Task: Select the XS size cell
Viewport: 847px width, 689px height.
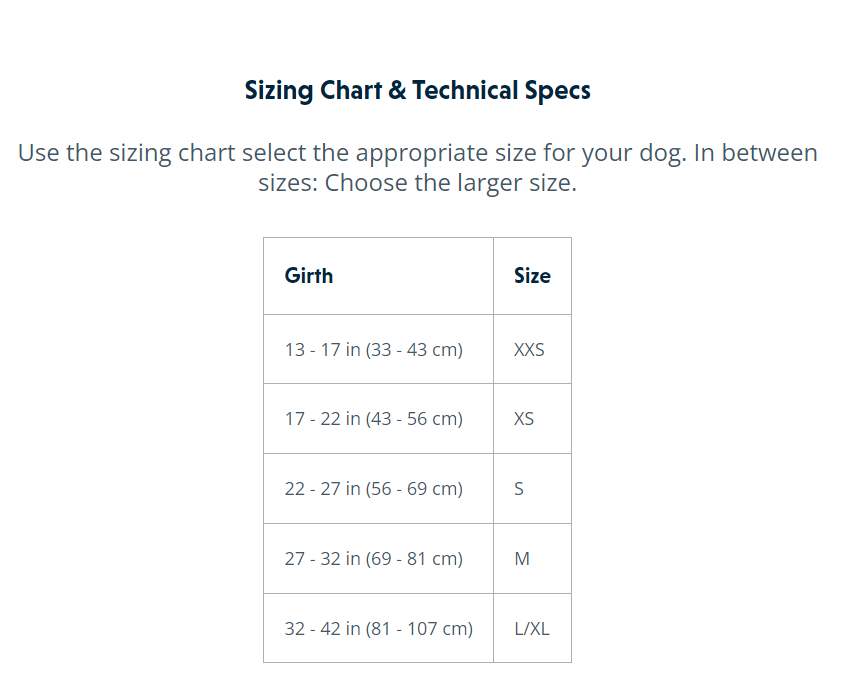Action: [524, 419]
